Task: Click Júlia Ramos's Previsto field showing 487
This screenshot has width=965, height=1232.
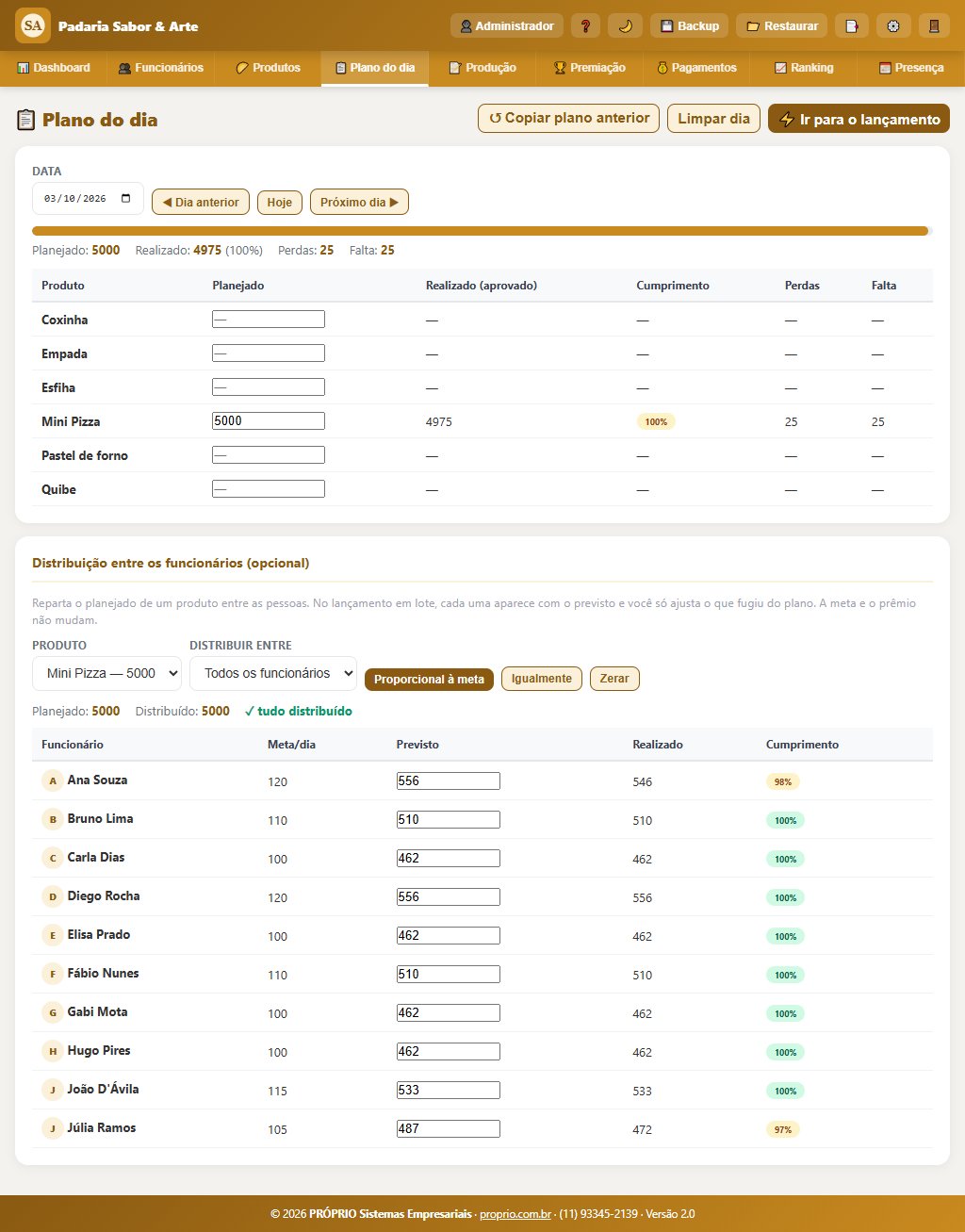Action: pyautogui.click(x=449, y=1128)
